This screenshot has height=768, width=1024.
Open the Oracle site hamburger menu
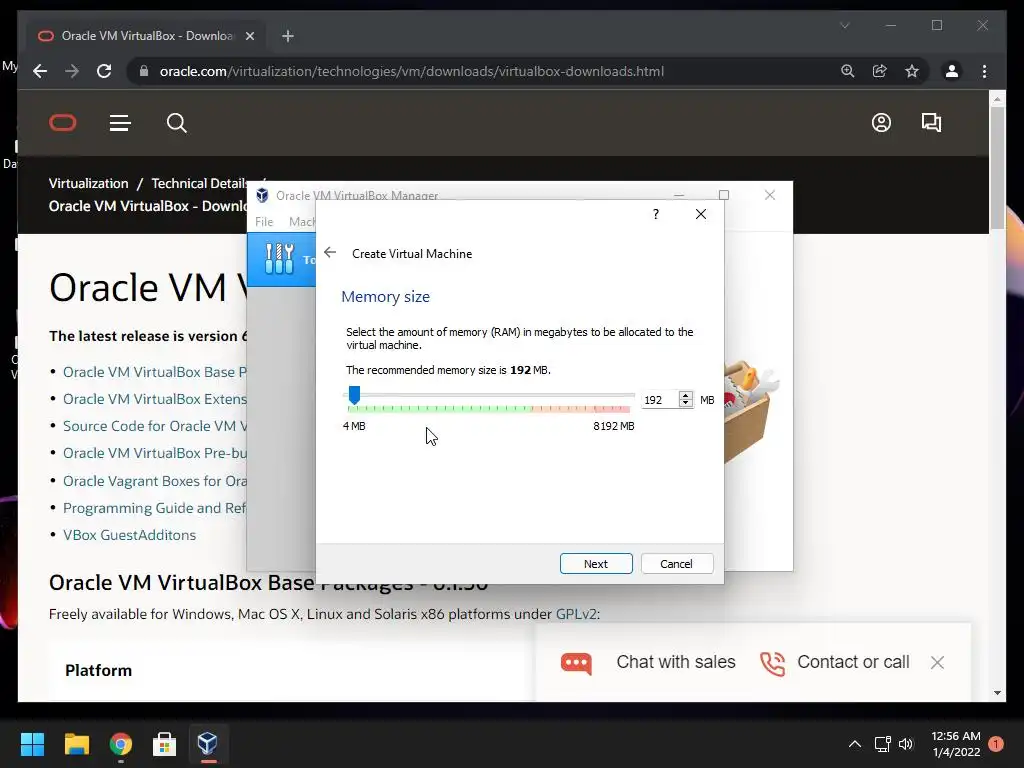[120, 123]
